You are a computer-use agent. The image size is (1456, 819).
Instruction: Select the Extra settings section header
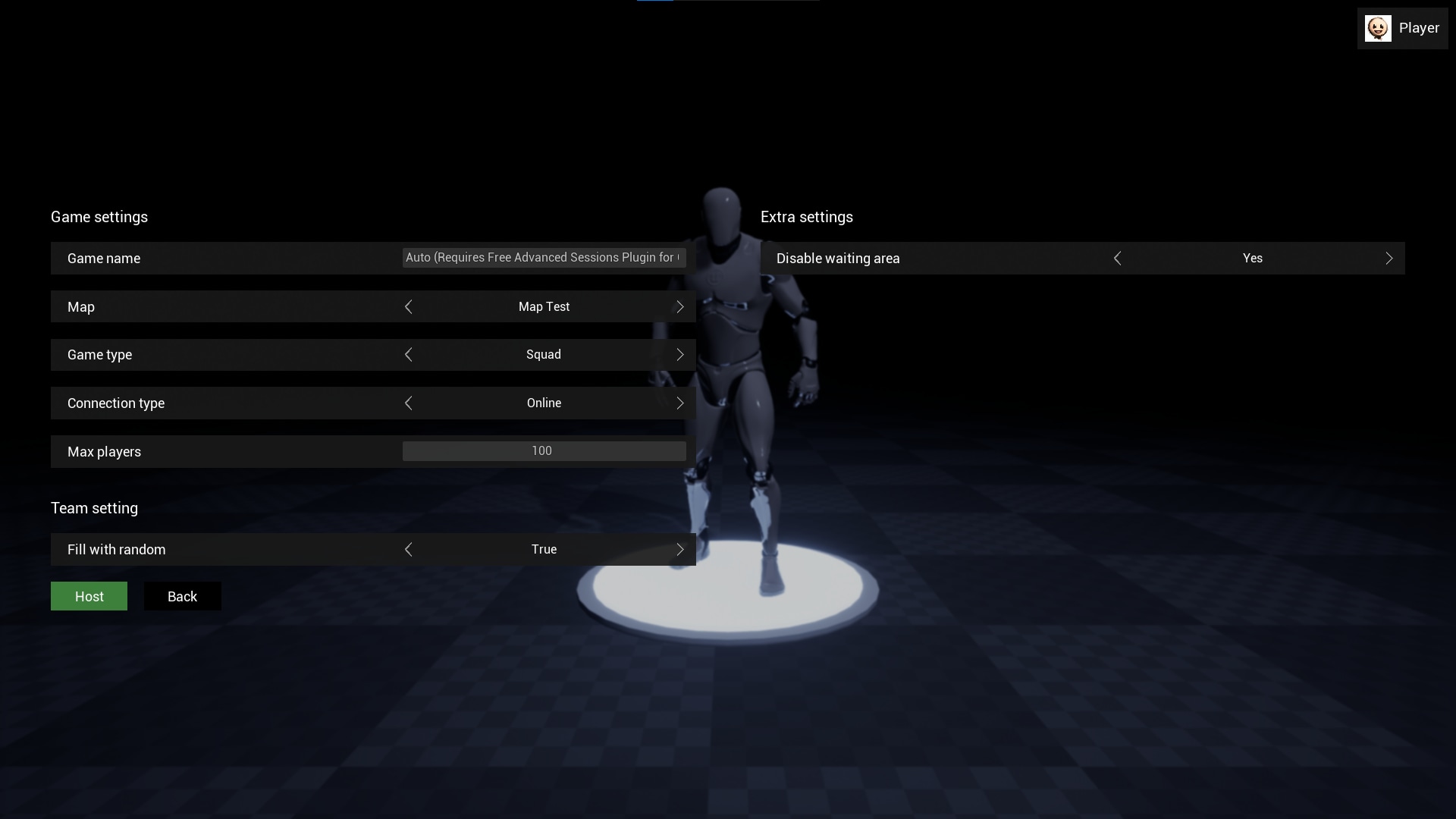[806, 217]
